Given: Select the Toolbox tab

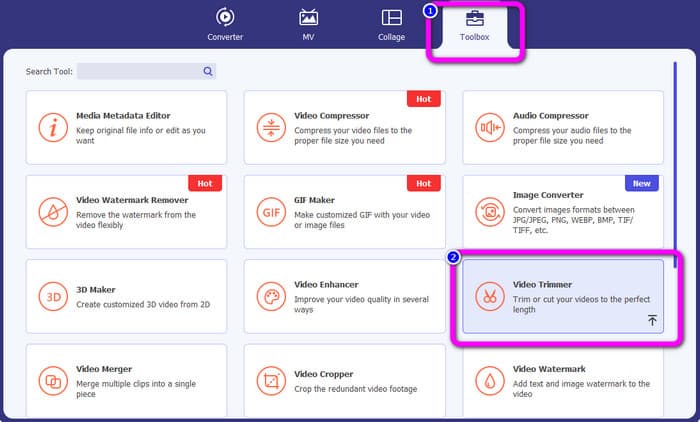Looking at the screenshot, I should (x=475, y=25).
